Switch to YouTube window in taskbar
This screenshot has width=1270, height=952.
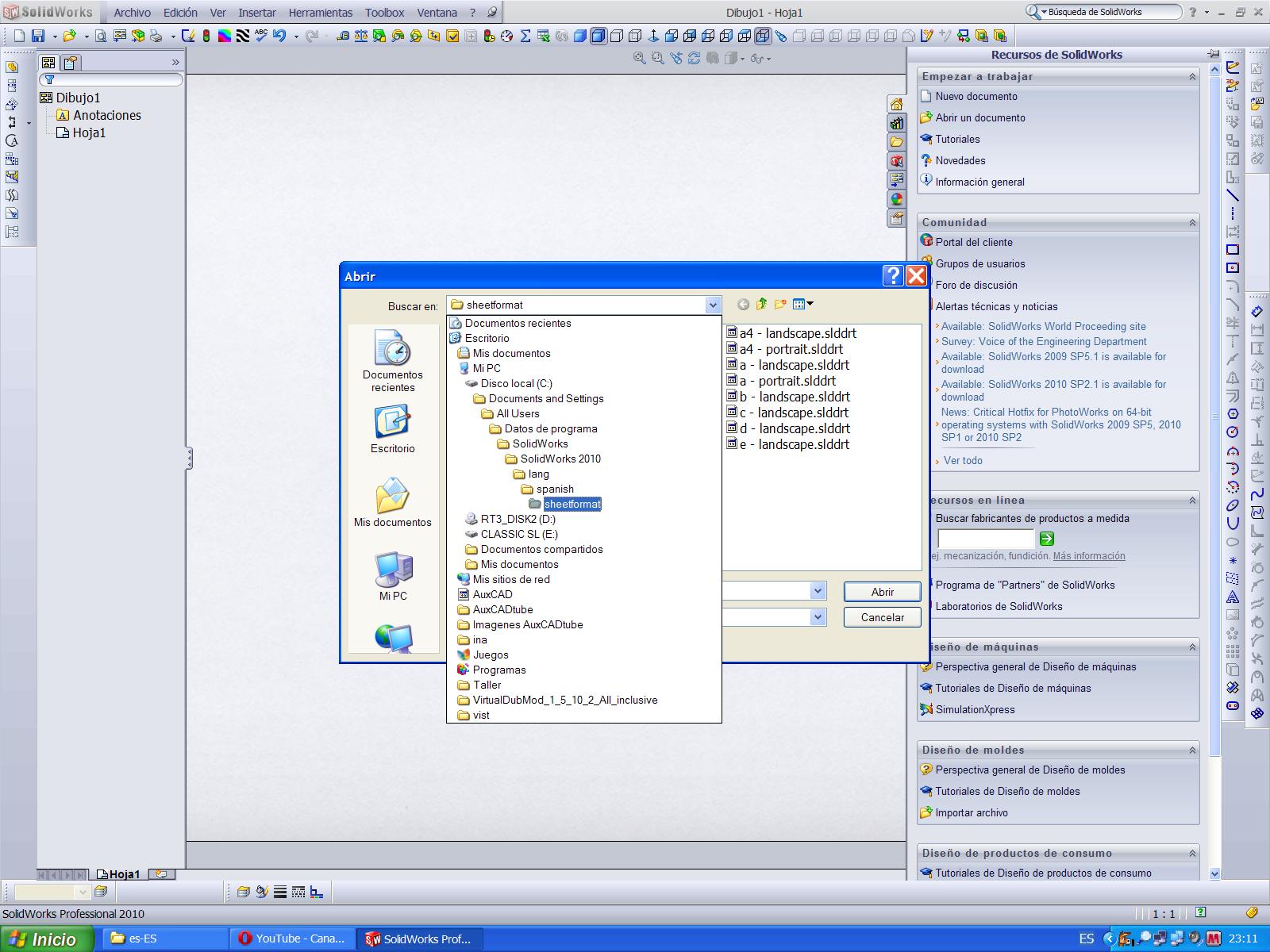point(292,939)
